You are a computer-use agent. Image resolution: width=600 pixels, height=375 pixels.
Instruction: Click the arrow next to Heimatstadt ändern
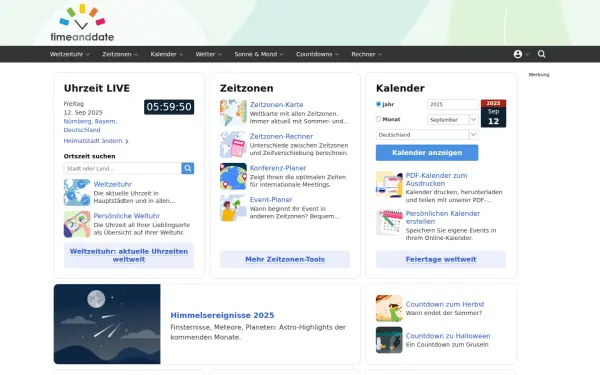[x=127, y=141]
